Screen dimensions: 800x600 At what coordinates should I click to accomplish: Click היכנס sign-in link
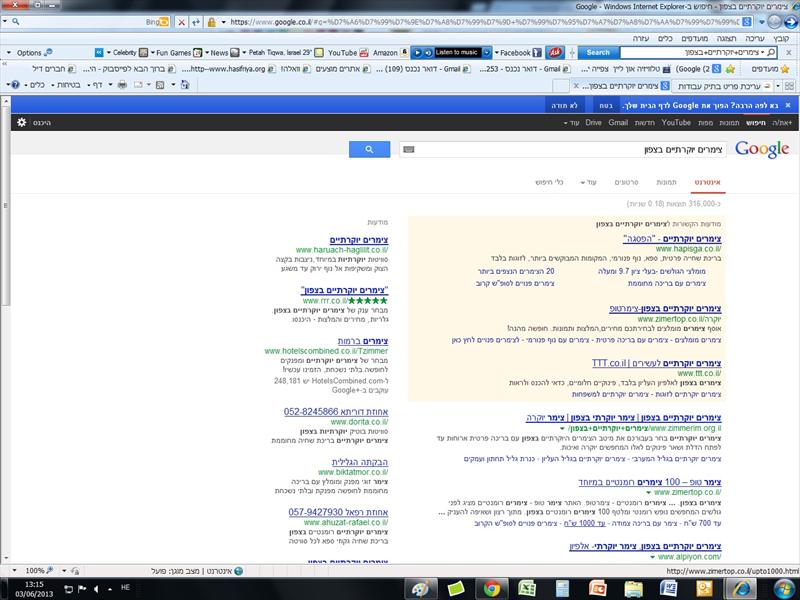[x=42, y=122]
